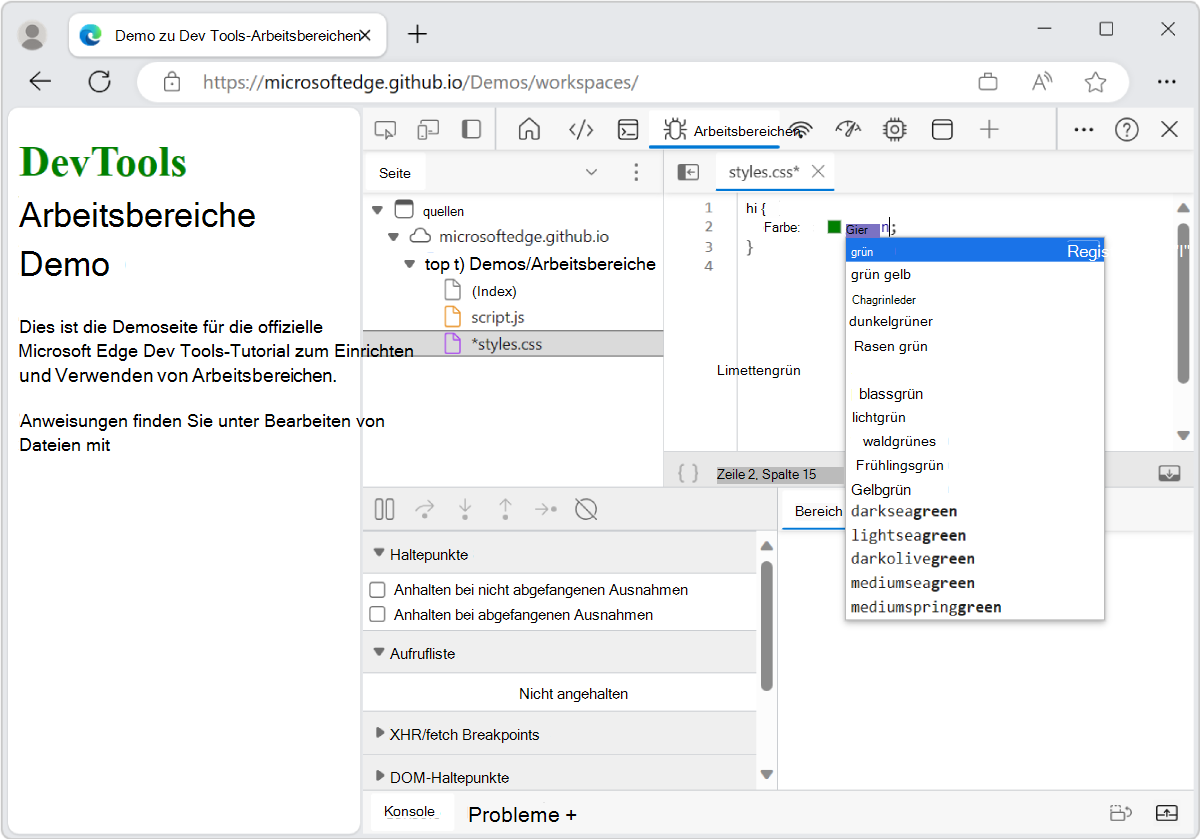The height and width of the screenshot is (839, 1200).
Task: Enable Anhalten bei nicht abgefangenen Ausnahmen
Action: pos(377,589)
